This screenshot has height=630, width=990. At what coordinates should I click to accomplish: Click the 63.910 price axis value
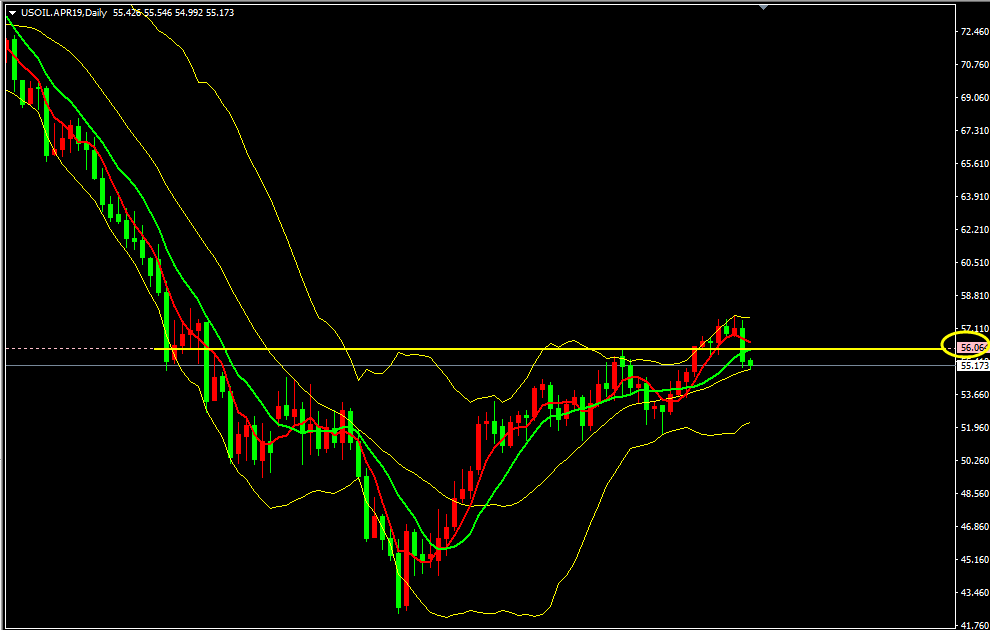974,196
